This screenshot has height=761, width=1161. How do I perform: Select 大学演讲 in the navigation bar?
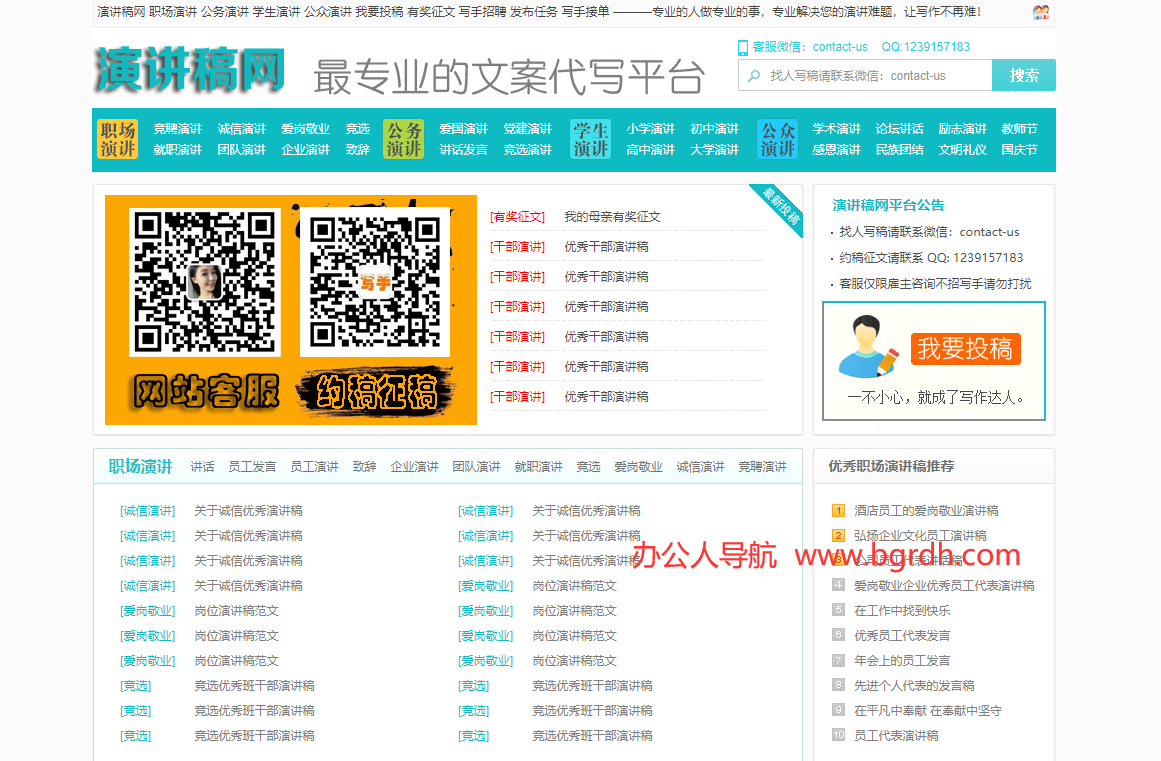[714, 150]
